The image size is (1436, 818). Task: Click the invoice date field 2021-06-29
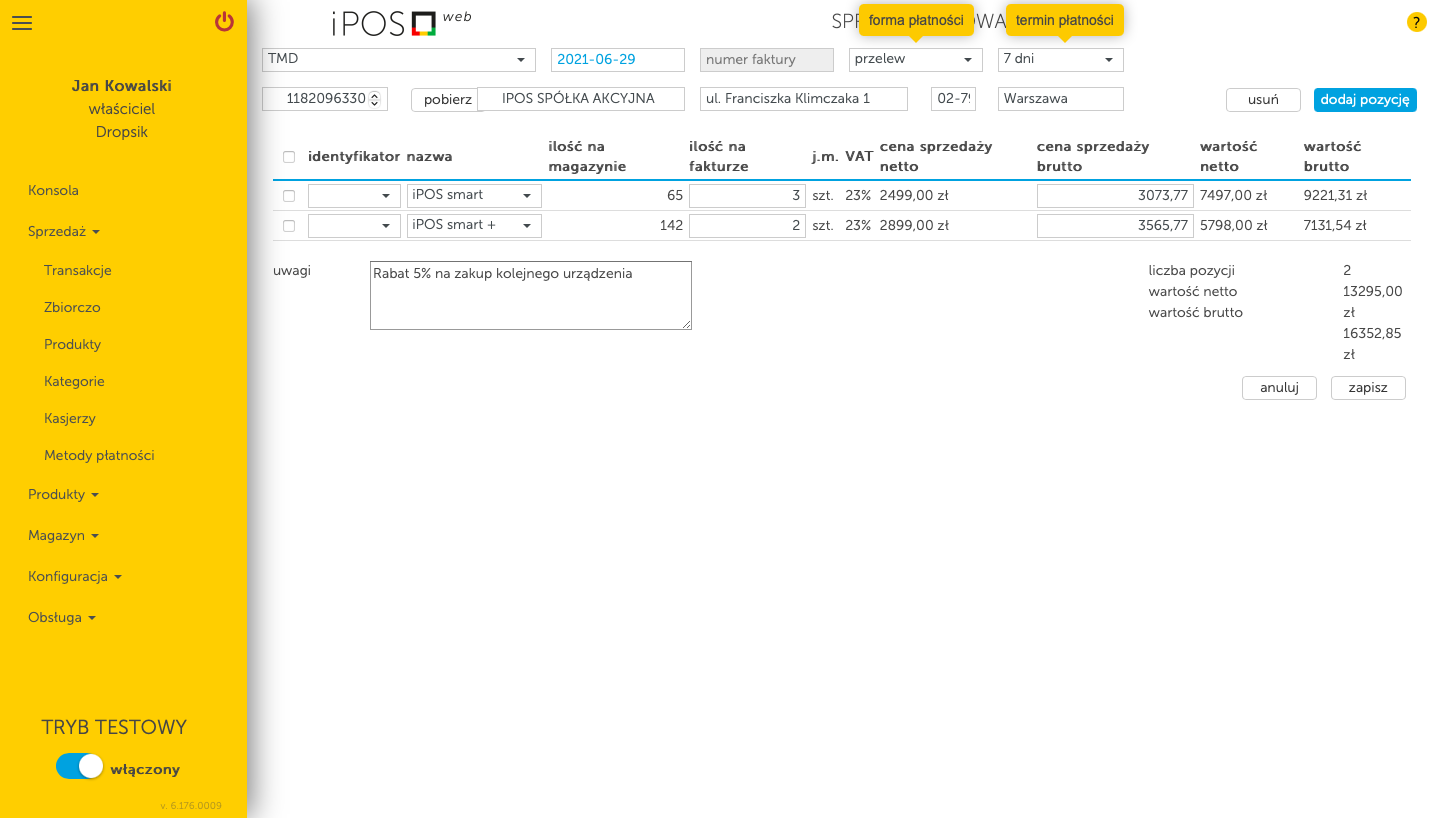[x=617, y=59]
